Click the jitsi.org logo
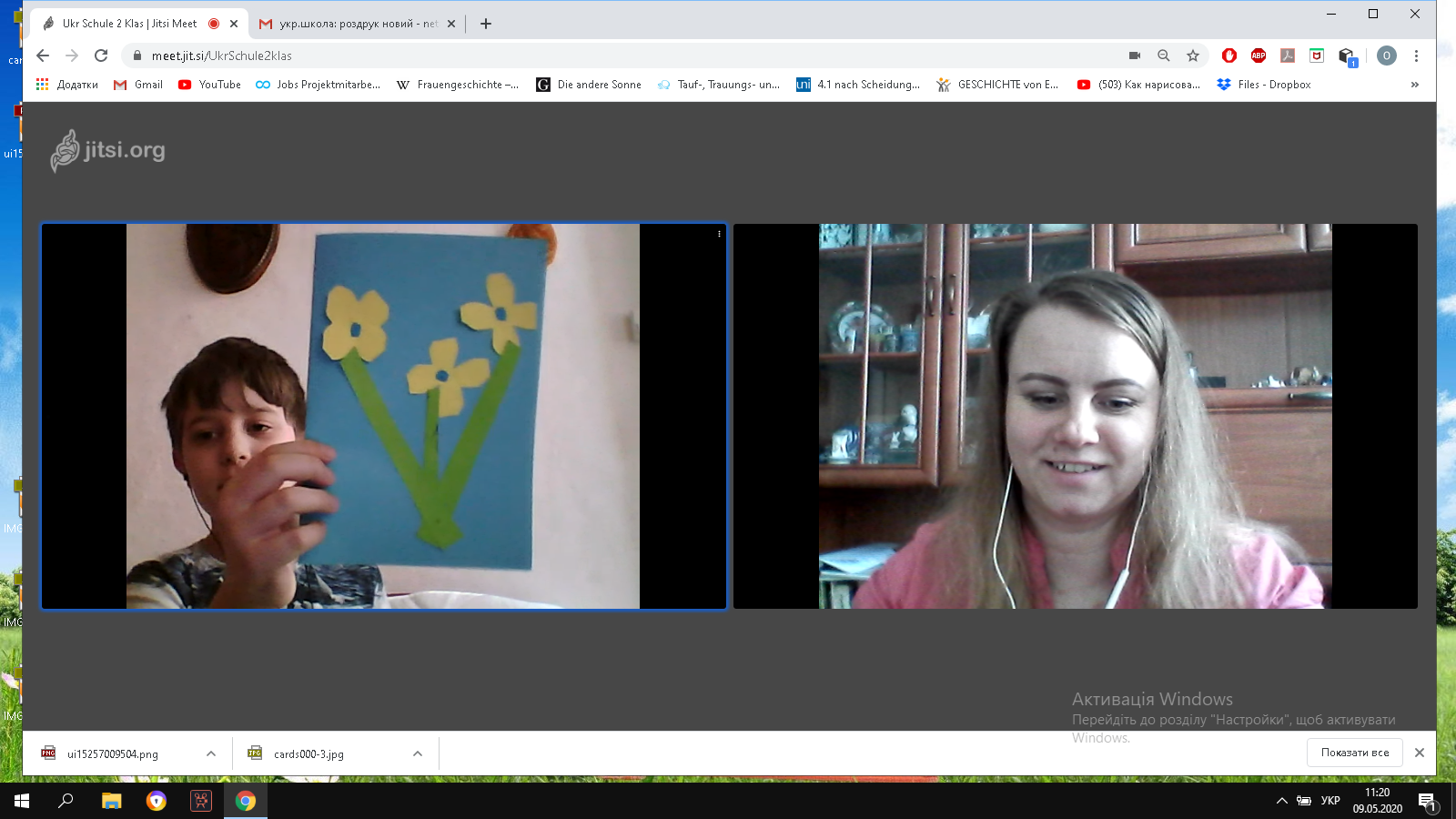The width and height of the screenshot is (1456, 819). tap(108, 151)
